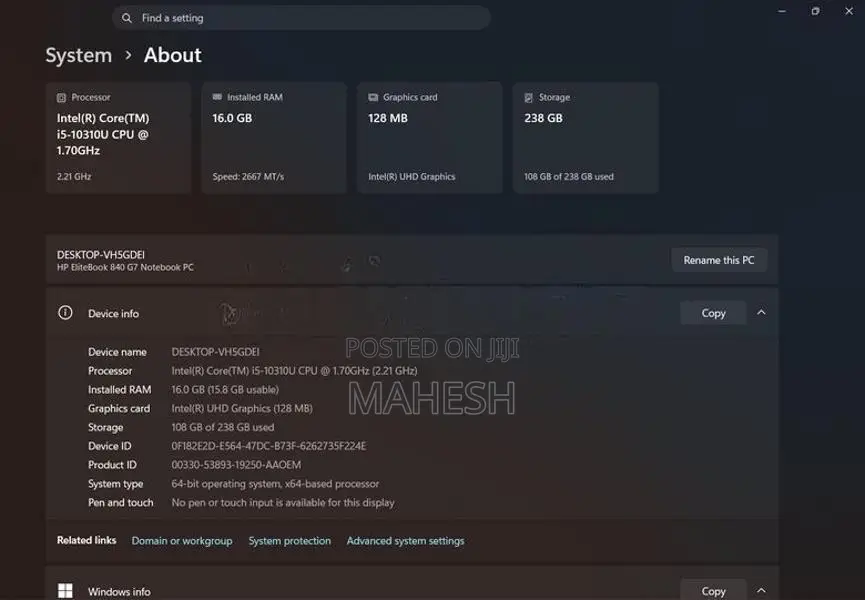Select the Product ID value 00330-53893-19250-AAOEM
This screenshot has height=600, width=865.
tap(236, 465)
